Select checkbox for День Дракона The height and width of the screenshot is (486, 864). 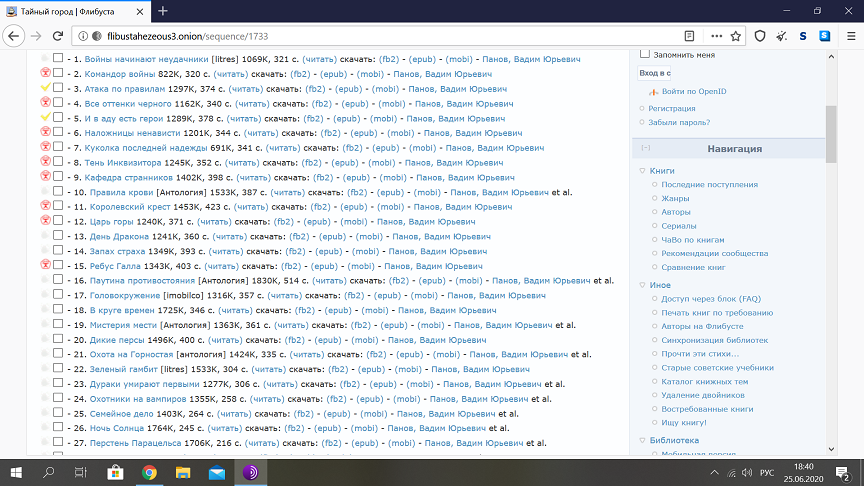[58, 235]
